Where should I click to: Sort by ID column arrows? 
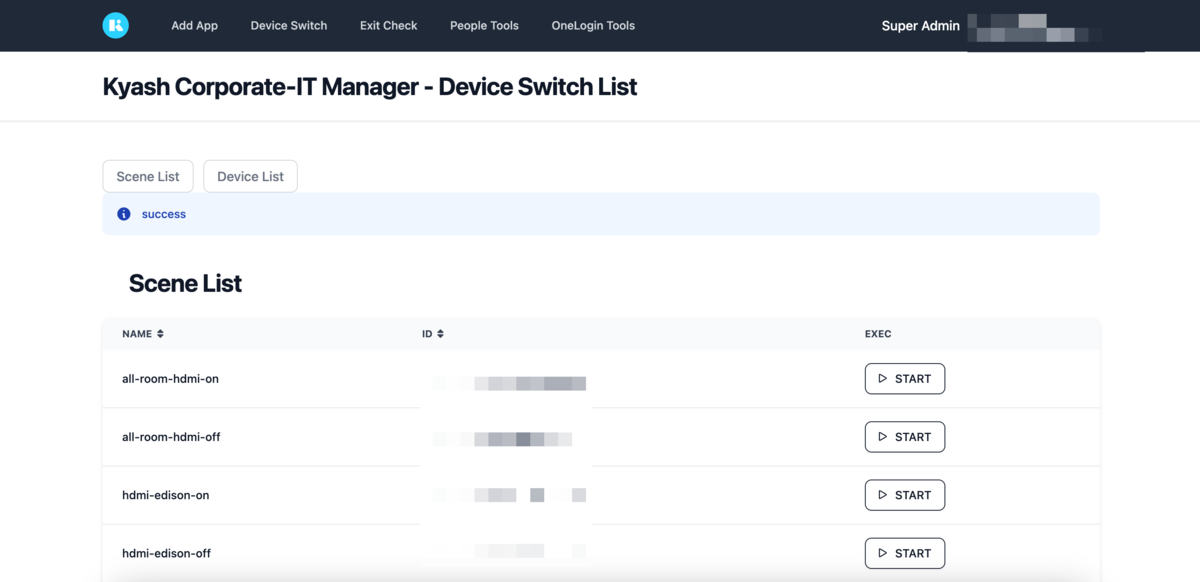tap(440, 334)
